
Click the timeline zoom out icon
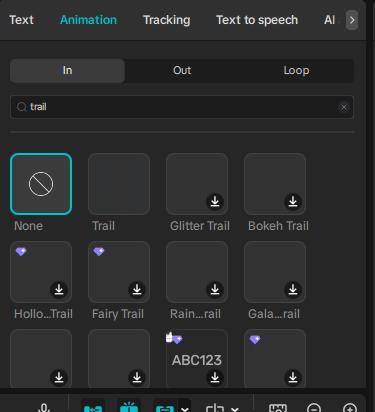[314, 409]
